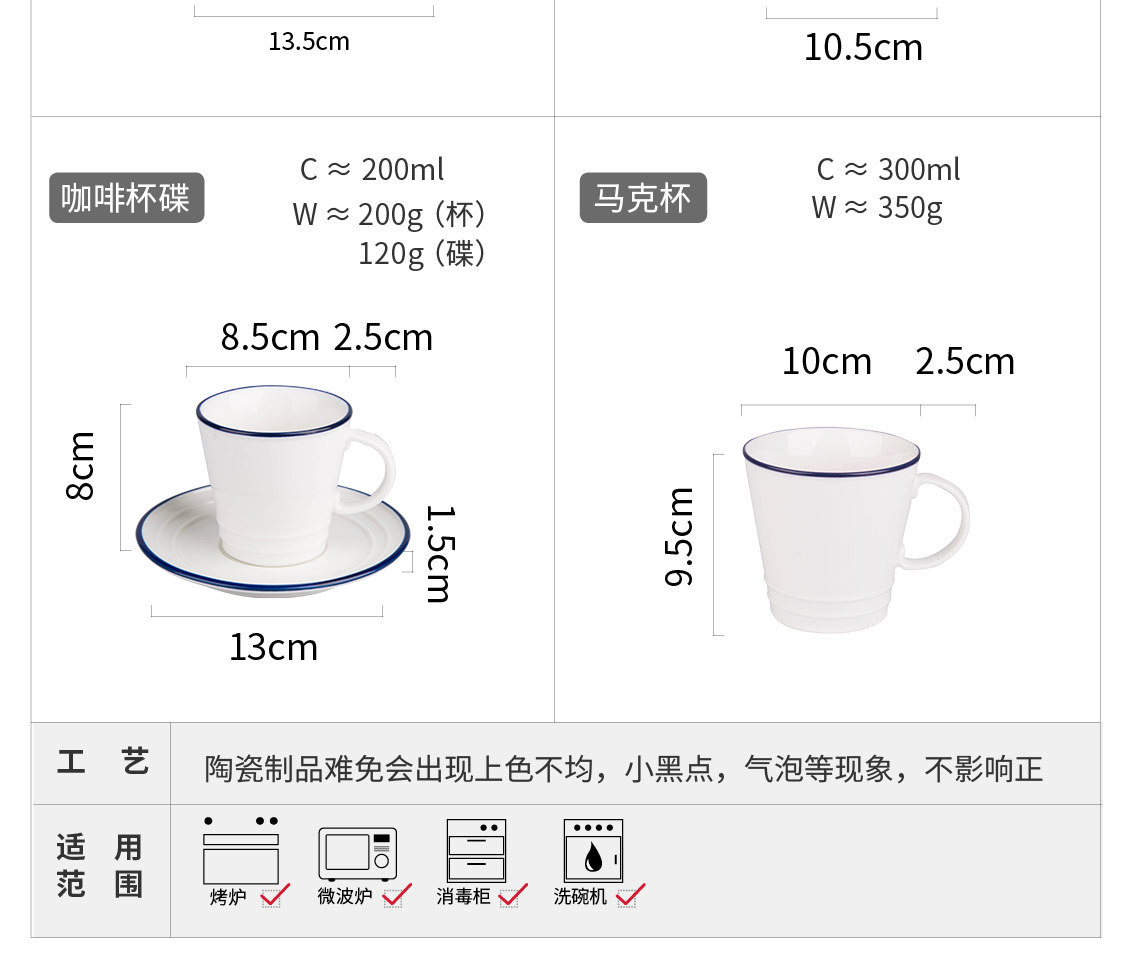Click the C ≈ 300ml capacity text
1125x961 pixels.
888,170
